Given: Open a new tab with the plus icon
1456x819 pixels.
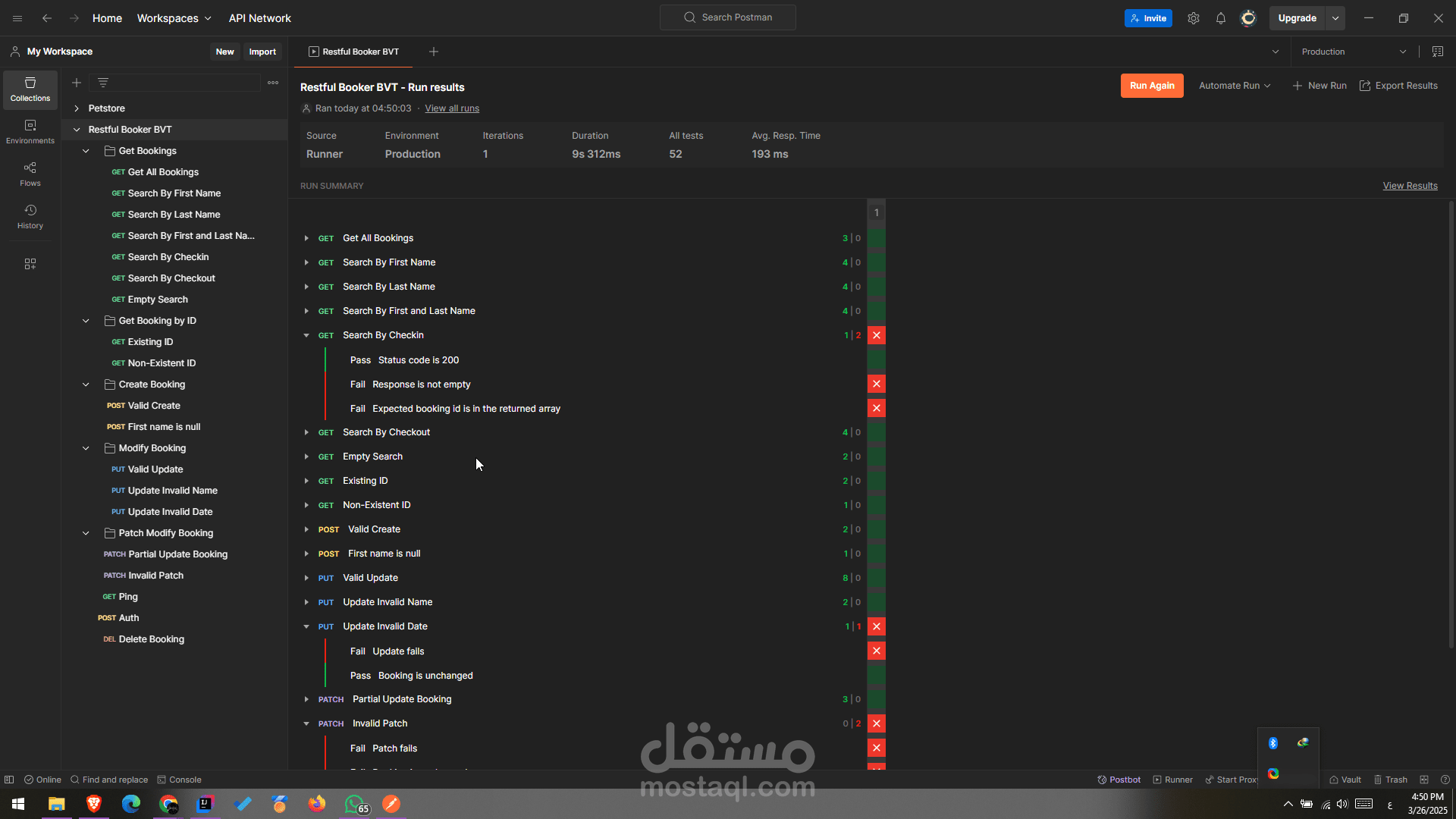Looking at the screenshot, I should point(434,52).
